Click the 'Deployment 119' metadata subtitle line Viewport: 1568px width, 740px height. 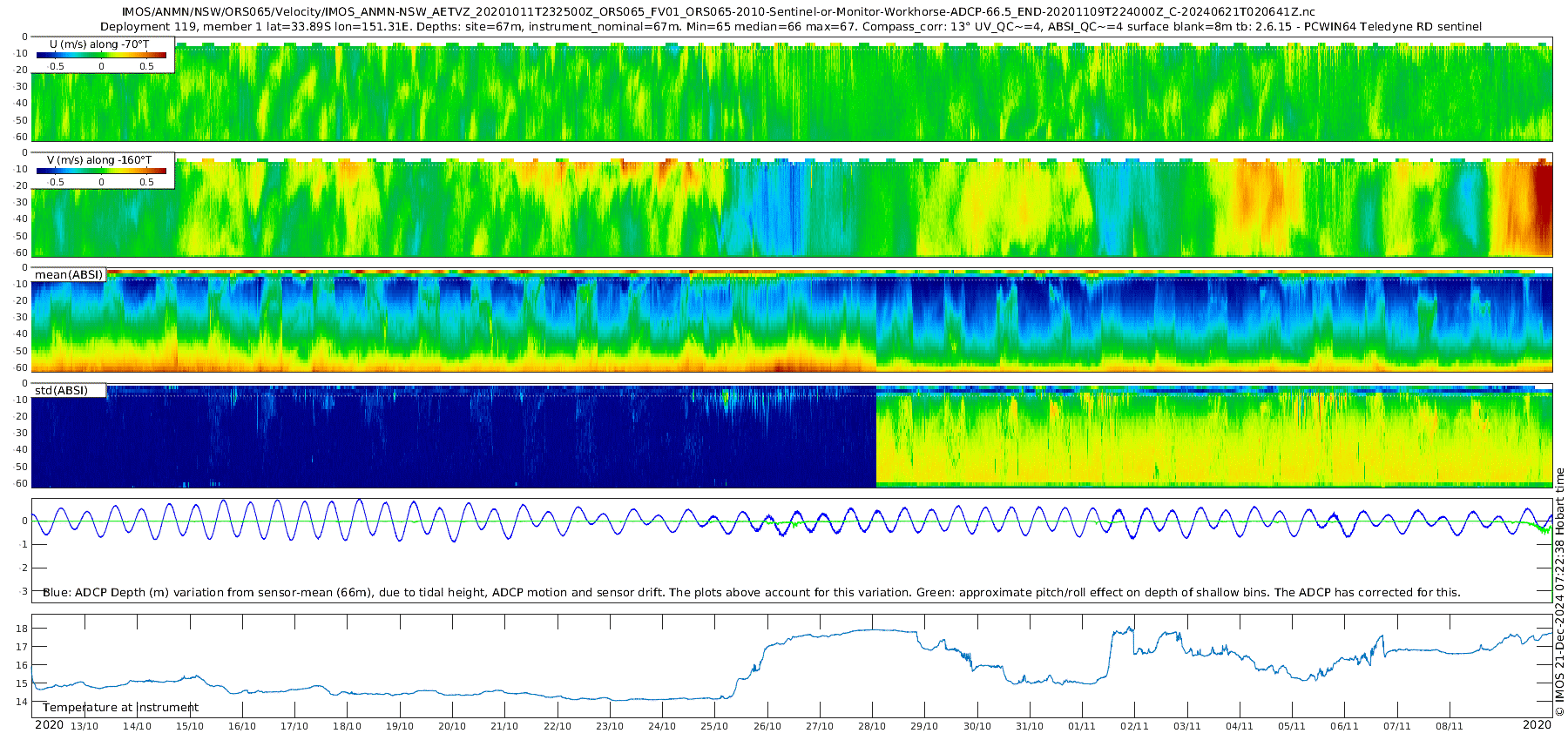[x=791, y=27]
